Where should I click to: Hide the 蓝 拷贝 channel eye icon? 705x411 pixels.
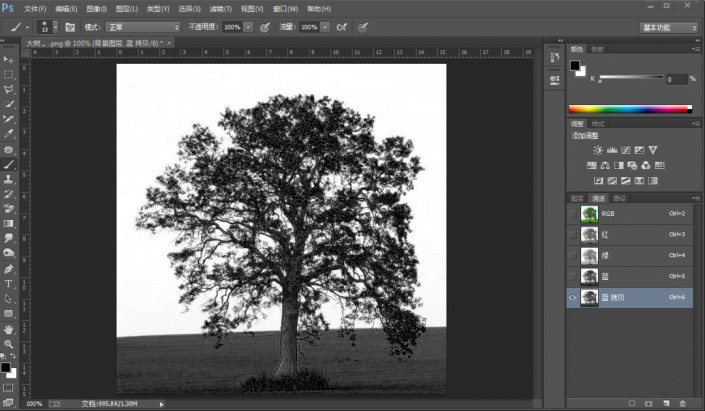tap(573, 297)
